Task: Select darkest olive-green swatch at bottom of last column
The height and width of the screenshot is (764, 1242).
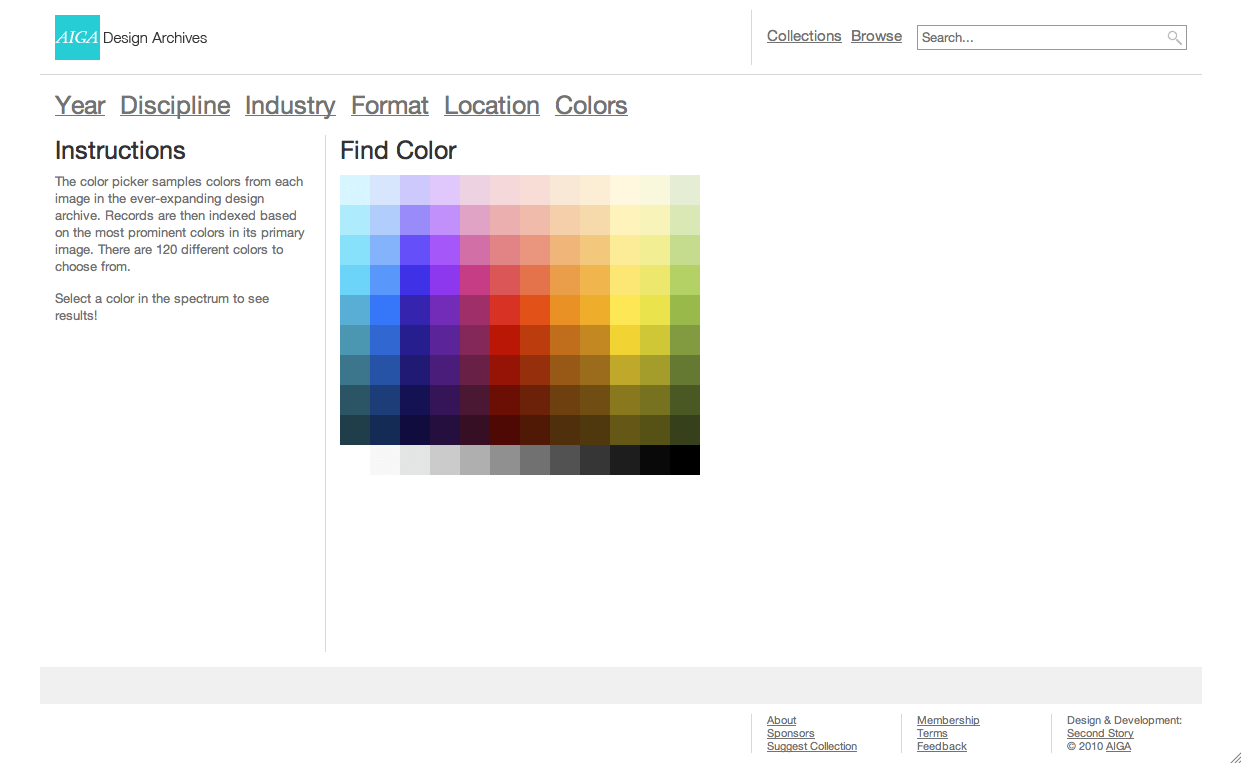Action: point(685,430)
